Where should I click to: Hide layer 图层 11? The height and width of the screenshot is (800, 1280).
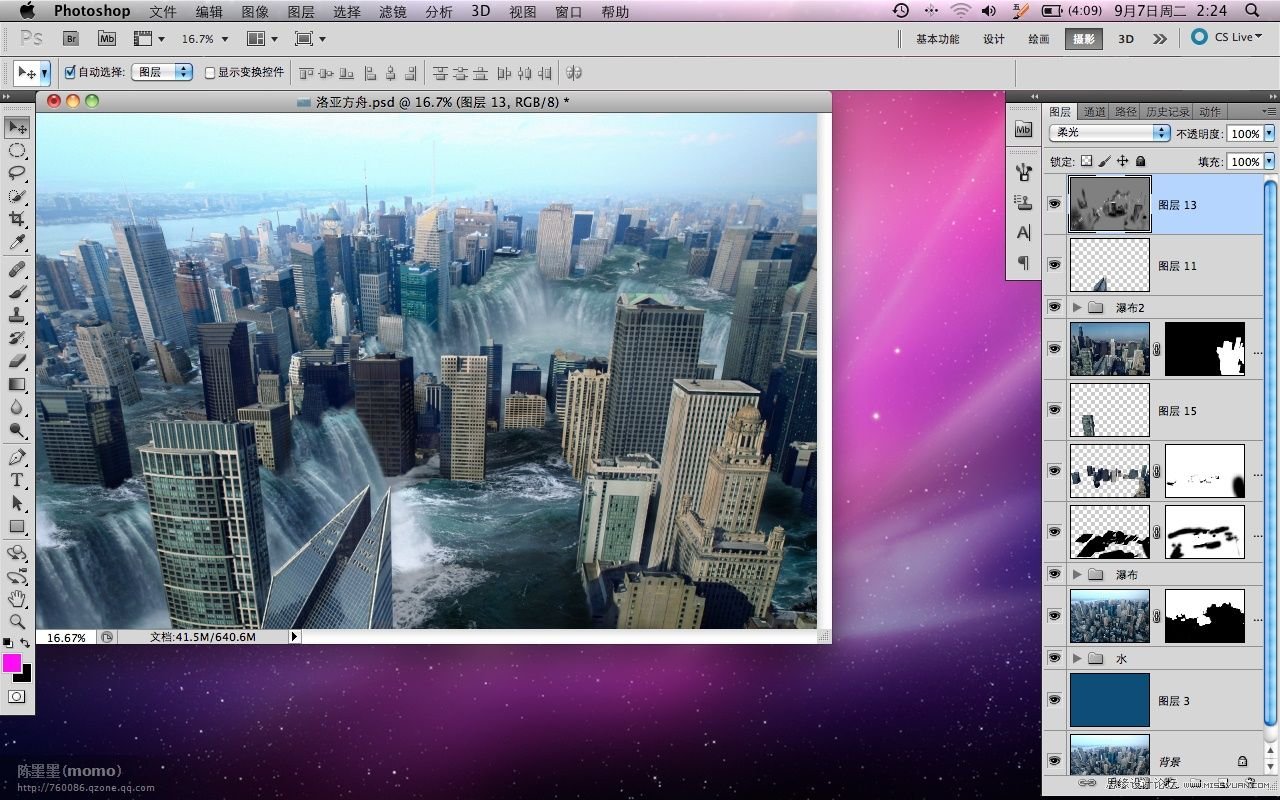(x=1054, y=265)
